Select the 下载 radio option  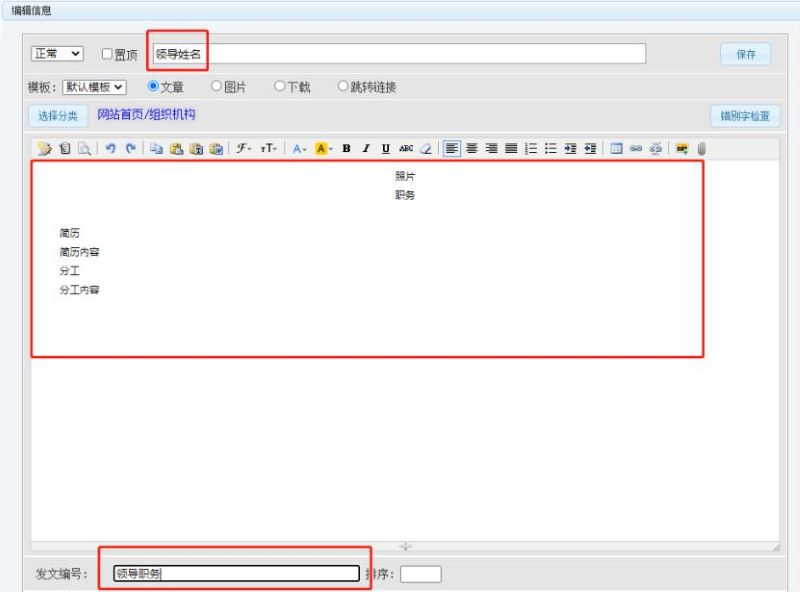coord(280,87)
